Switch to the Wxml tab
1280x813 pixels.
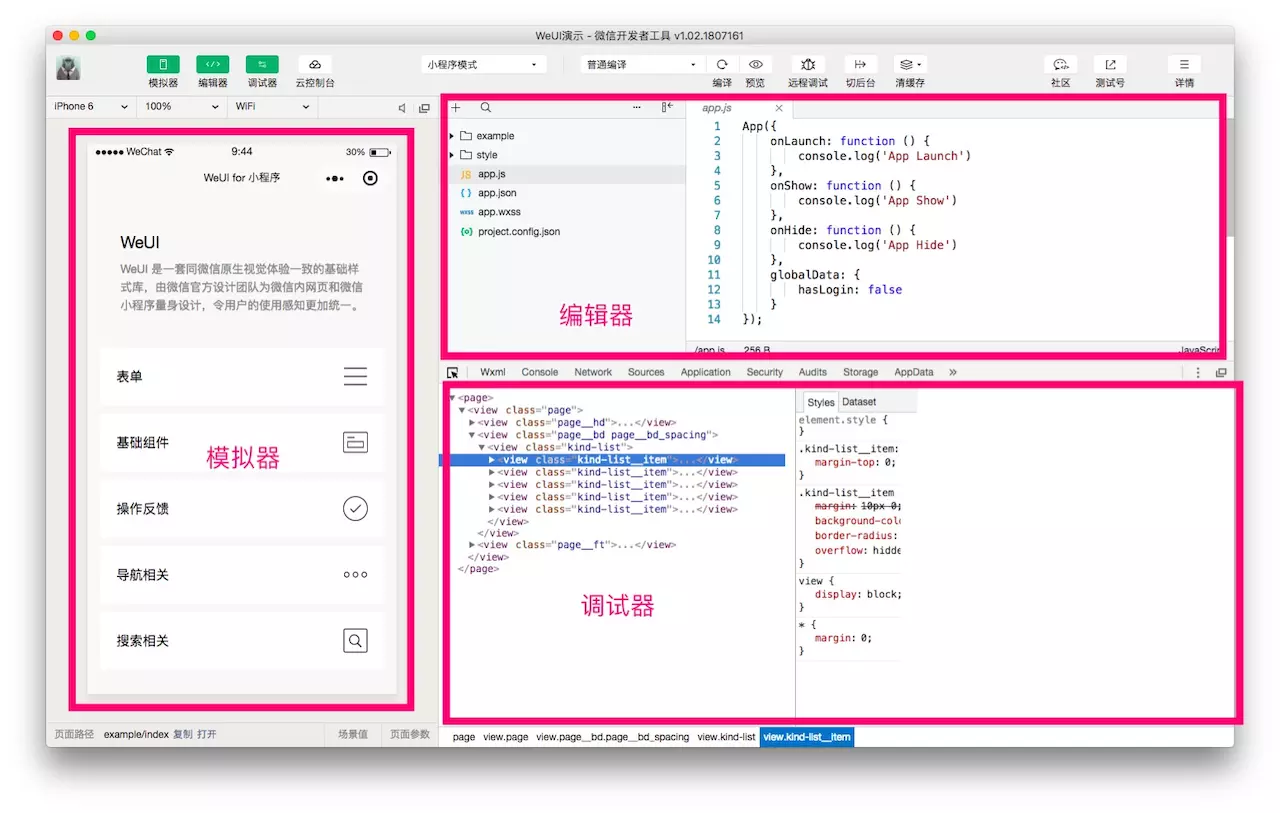coord(493,372)
